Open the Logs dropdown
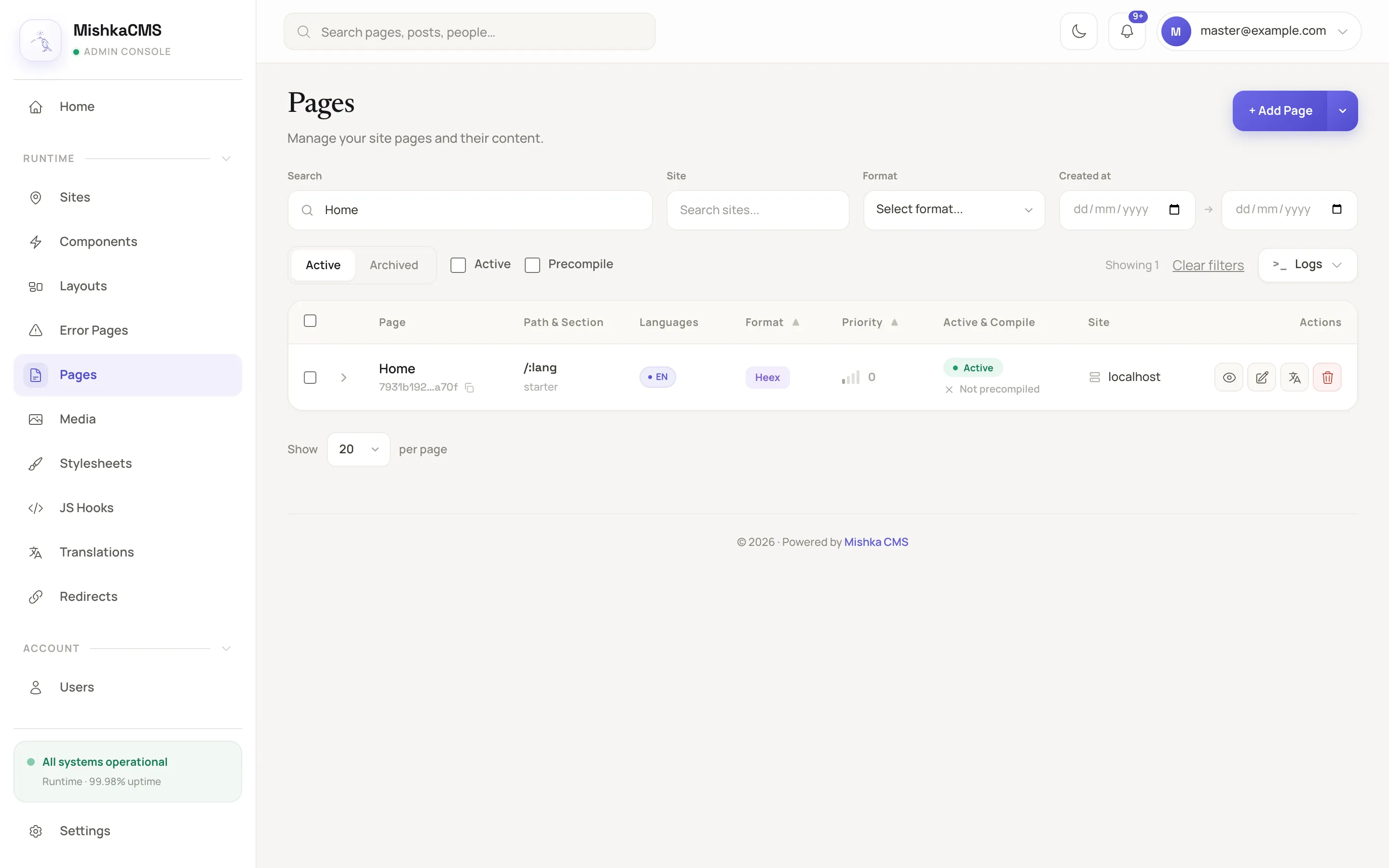Screen dimensions: 1389x868 tap(1307, 265)
